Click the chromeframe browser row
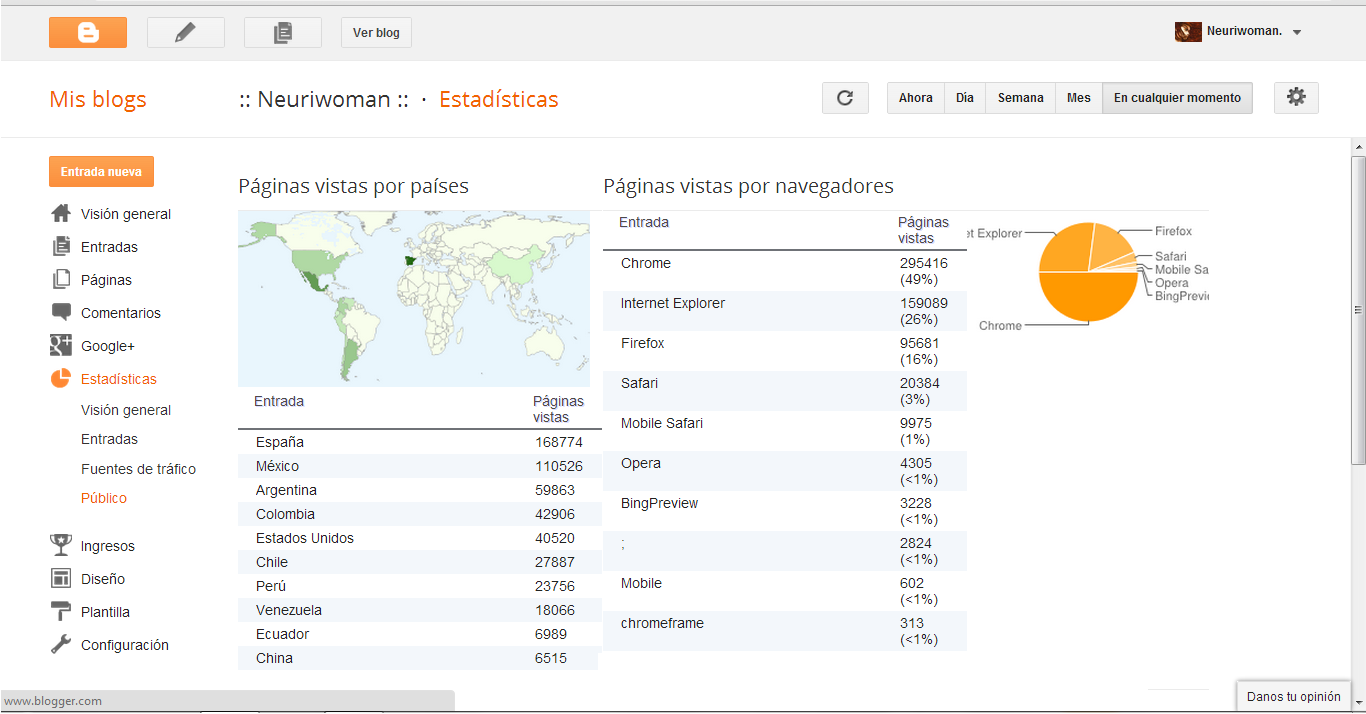The width and height of the screenshot is (1366, 714). [x=785, y=631]
